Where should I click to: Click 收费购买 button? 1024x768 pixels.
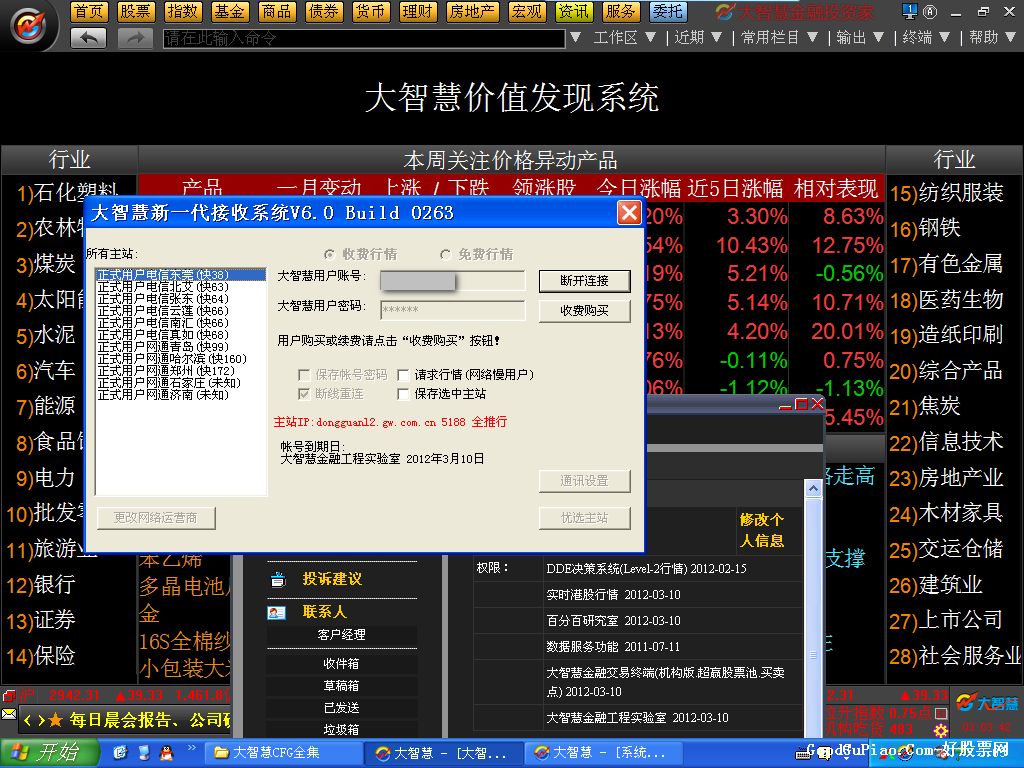584,311
